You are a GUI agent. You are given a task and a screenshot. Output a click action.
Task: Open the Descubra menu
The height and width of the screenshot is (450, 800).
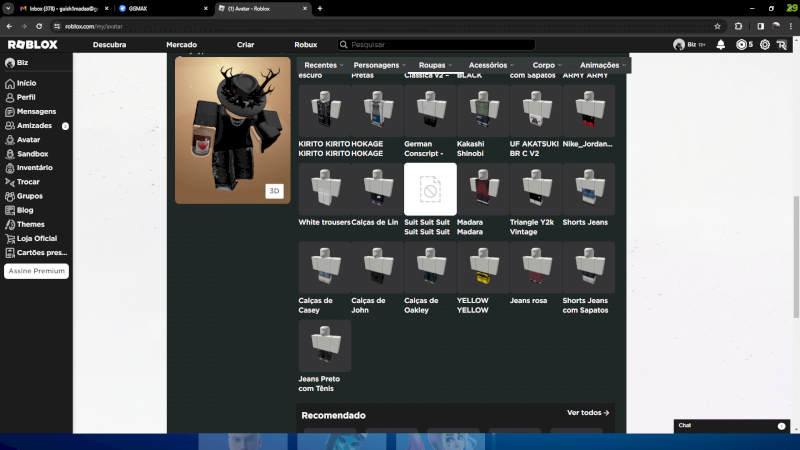coord(109,45)
